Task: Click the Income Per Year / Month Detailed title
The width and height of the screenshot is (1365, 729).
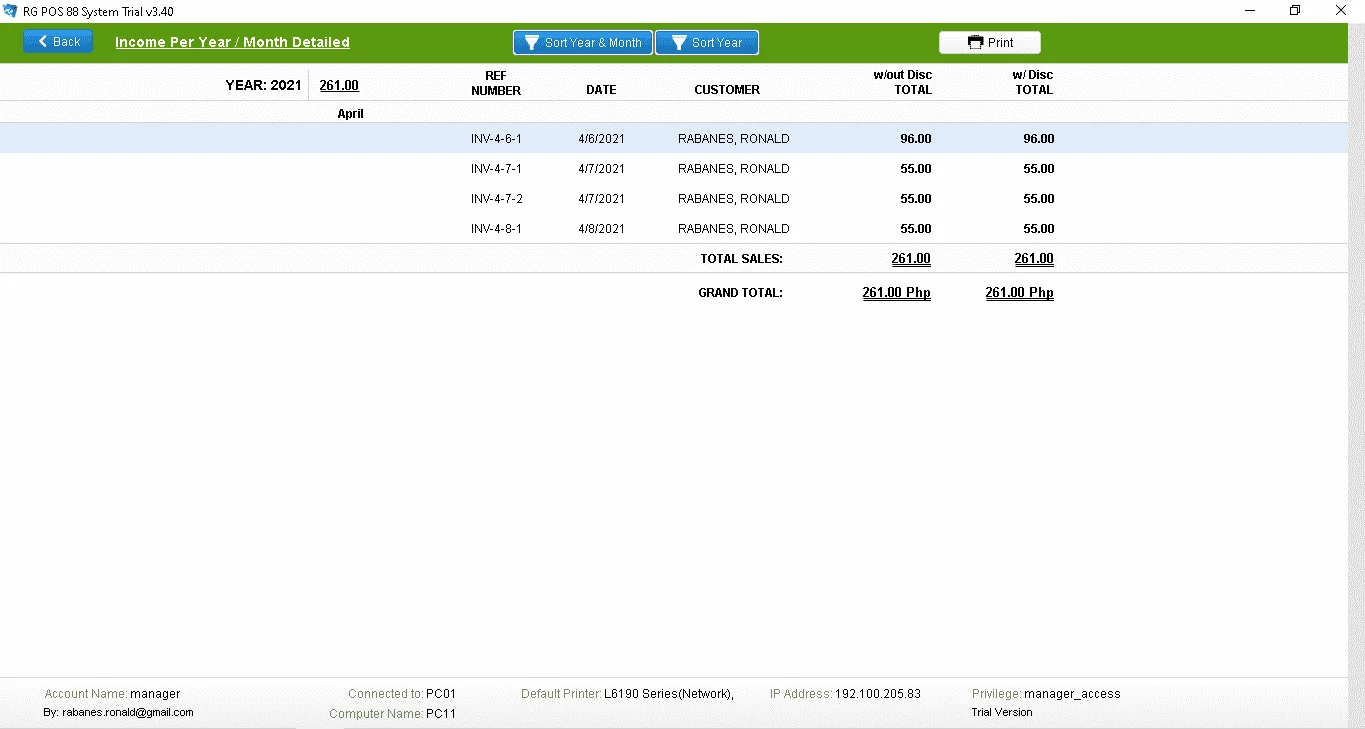Action: (232, 42)
